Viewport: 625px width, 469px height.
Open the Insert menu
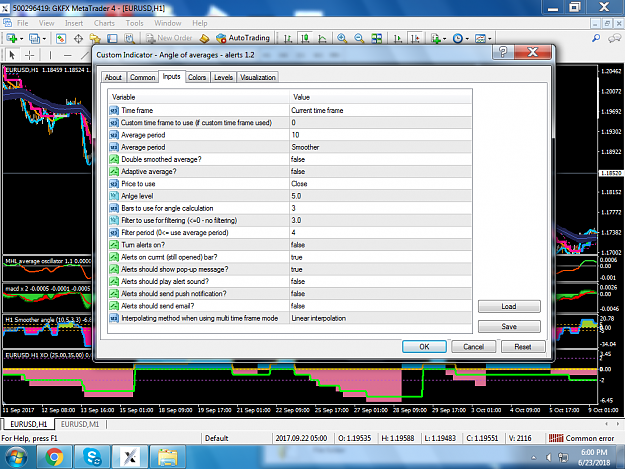click(x=74, y=23)
